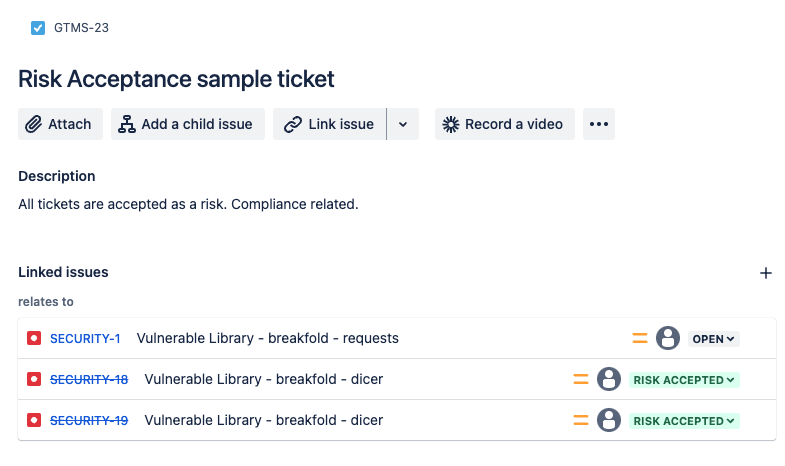Click the Risk Acceptance sample ticket title
Screen dimensions: 785x466
tap(176, 79)
